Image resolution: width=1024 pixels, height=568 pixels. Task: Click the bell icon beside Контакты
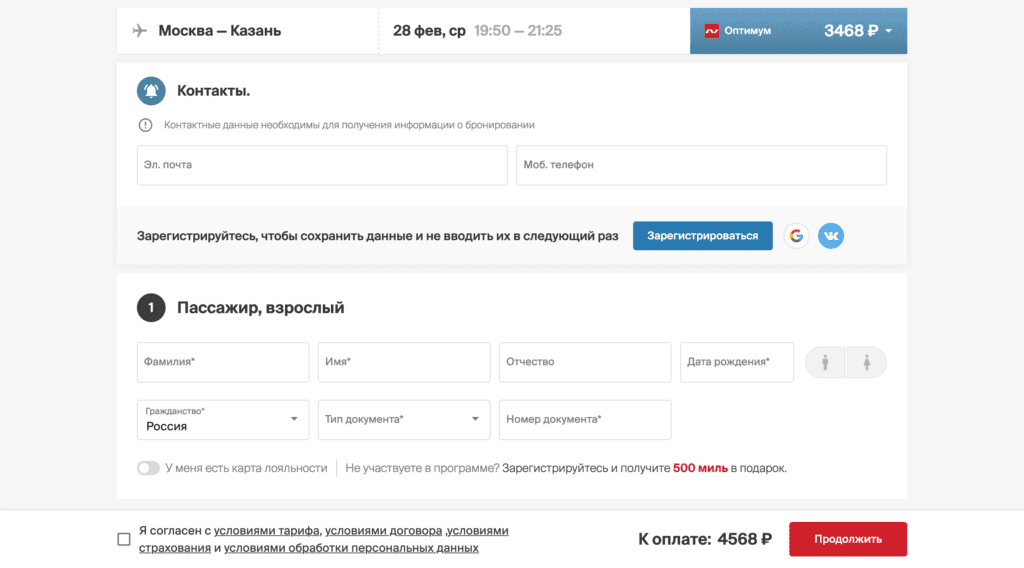(x=151, y=91)
